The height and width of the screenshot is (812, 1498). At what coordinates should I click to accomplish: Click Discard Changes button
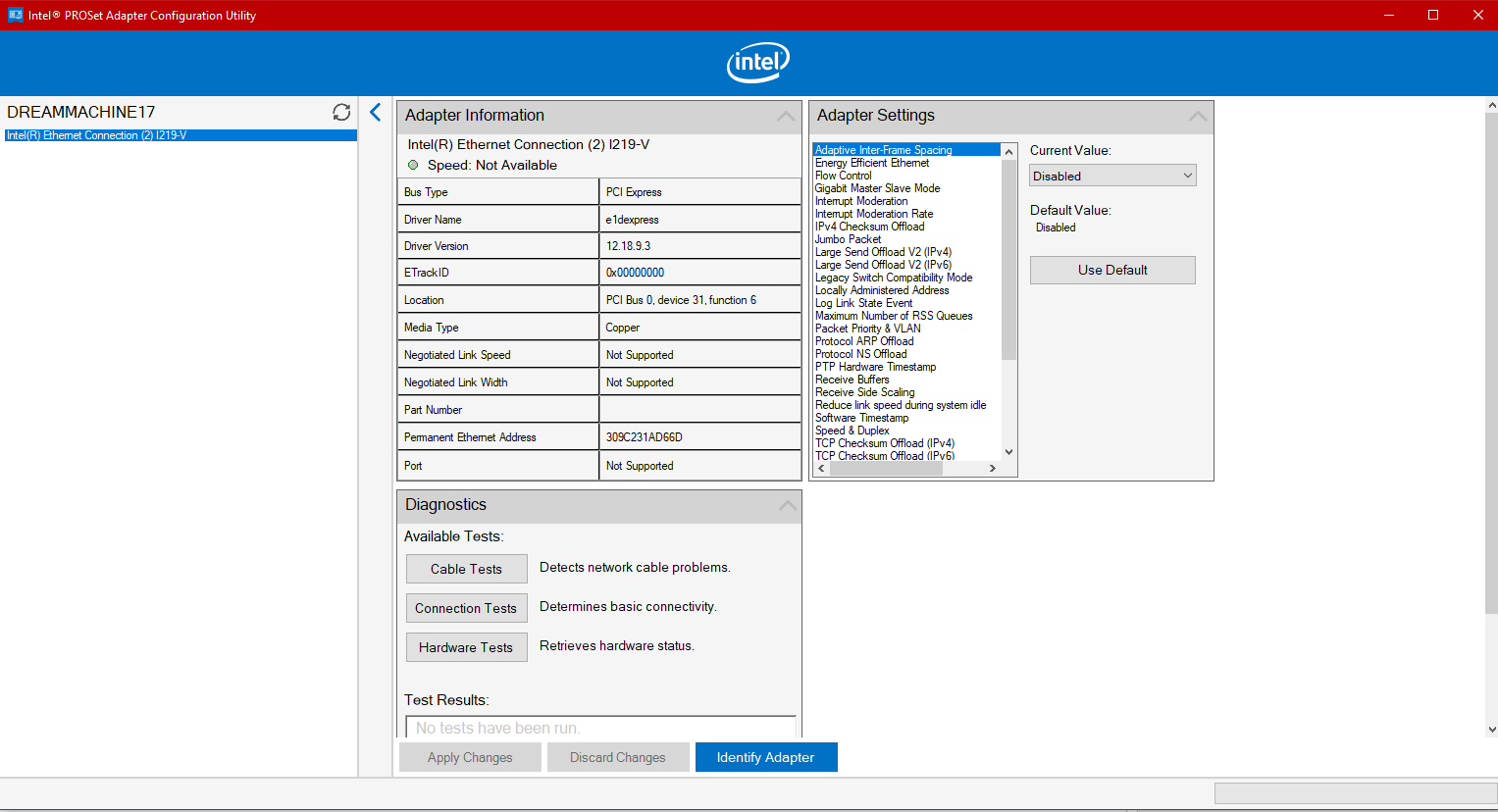pyautogui.click(x=618, y=757)
